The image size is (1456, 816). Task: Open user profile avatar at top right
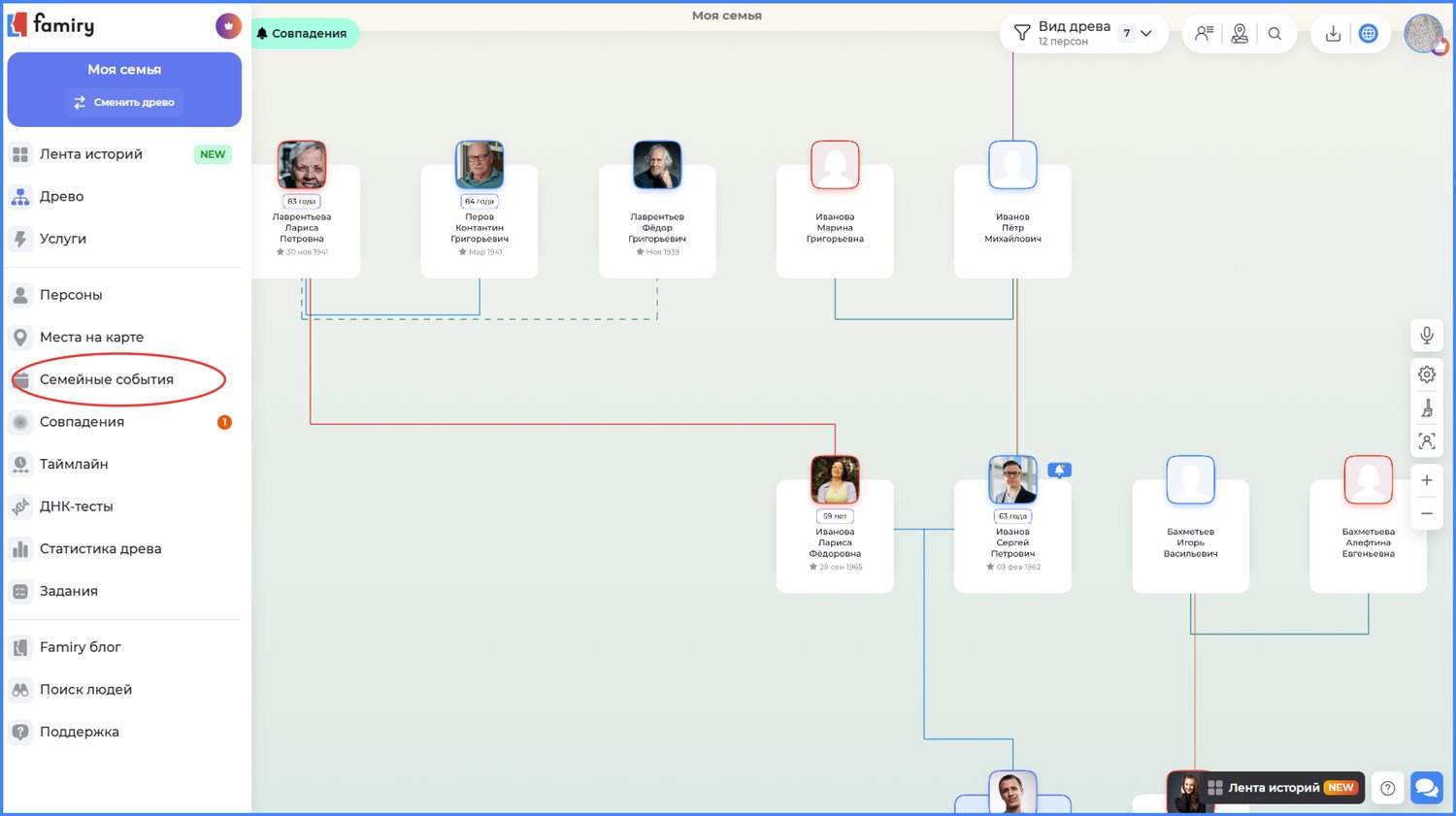1423,34
